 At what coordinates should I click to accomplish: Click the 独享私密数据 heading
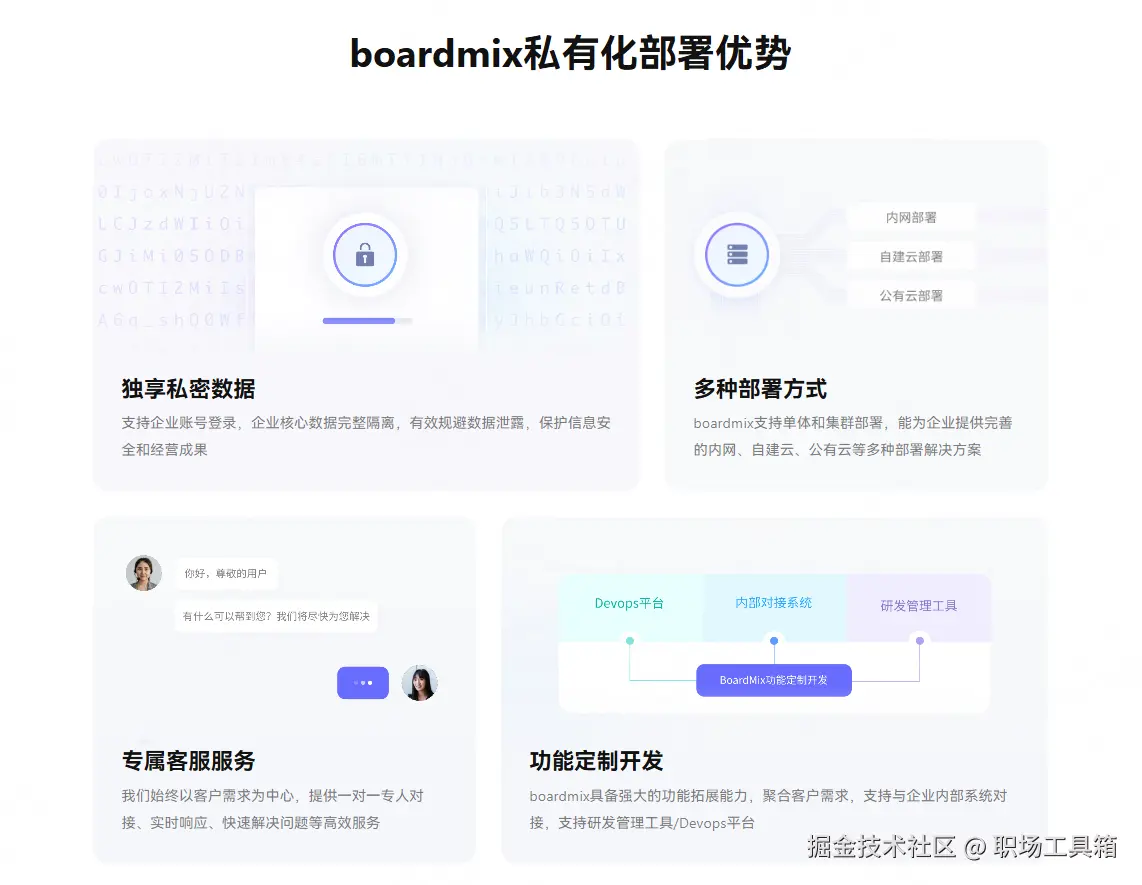click(189, 389)
